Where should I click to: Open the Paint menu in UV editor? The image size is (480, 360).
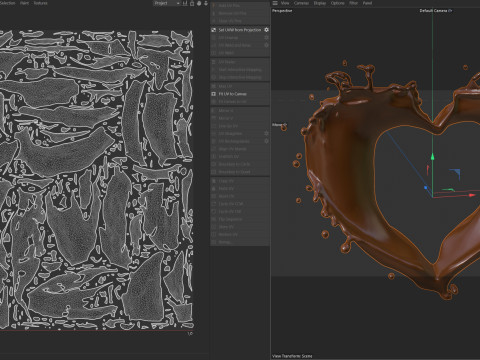coord(24,3)
